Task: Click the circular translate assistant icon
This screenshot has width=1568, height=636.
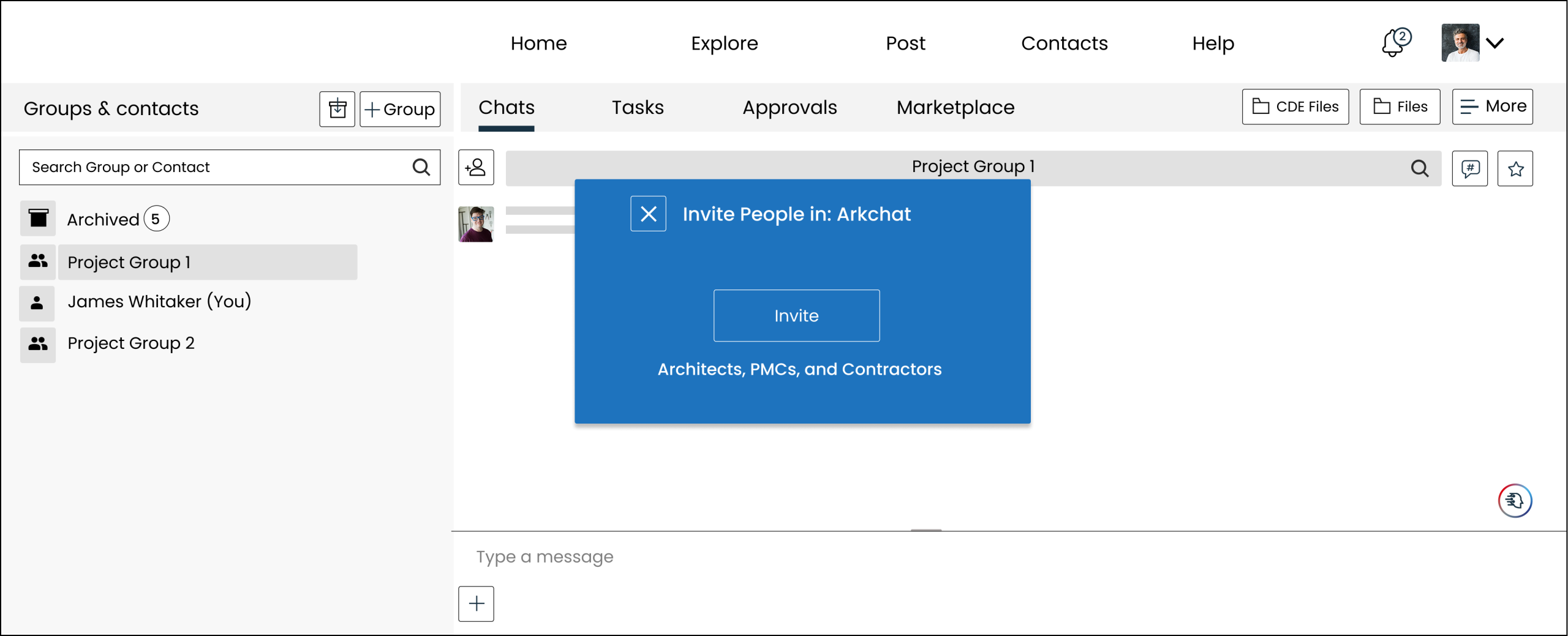Action: [1515, 501]
